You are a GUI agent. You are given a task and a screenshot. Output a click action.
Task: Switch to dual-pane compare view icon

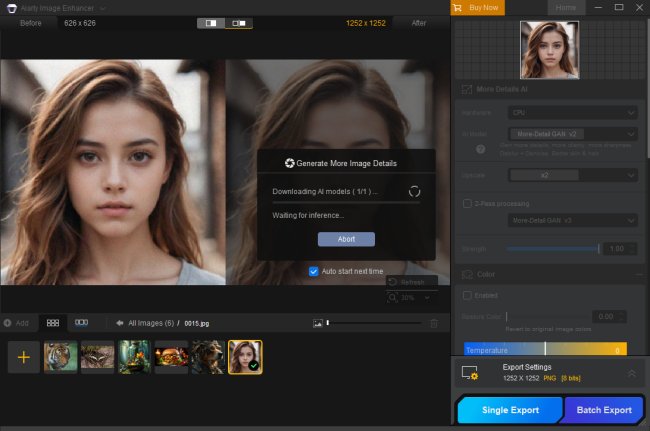point(239,23)
